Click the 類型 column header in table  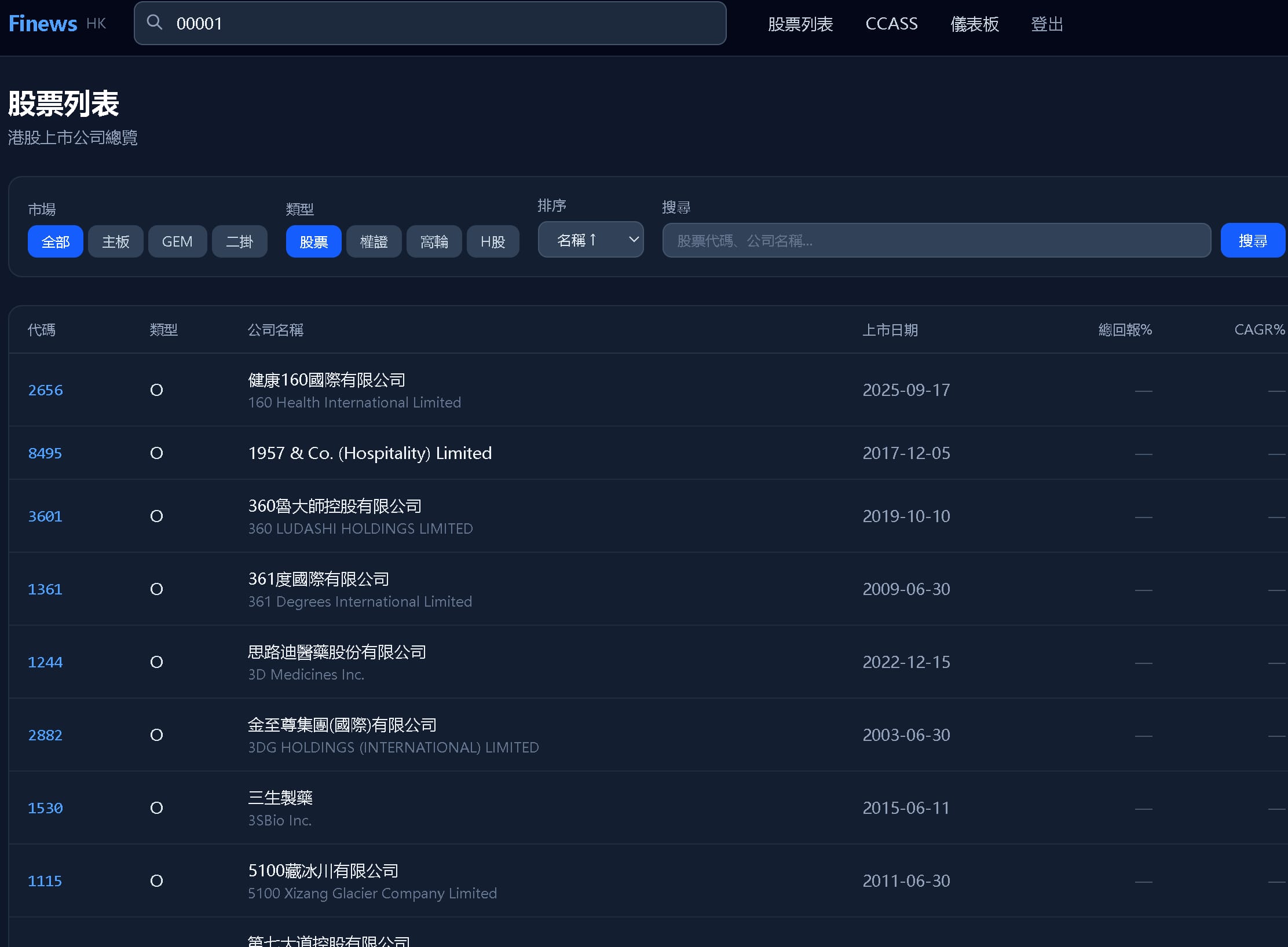click(x=163, y=330)
